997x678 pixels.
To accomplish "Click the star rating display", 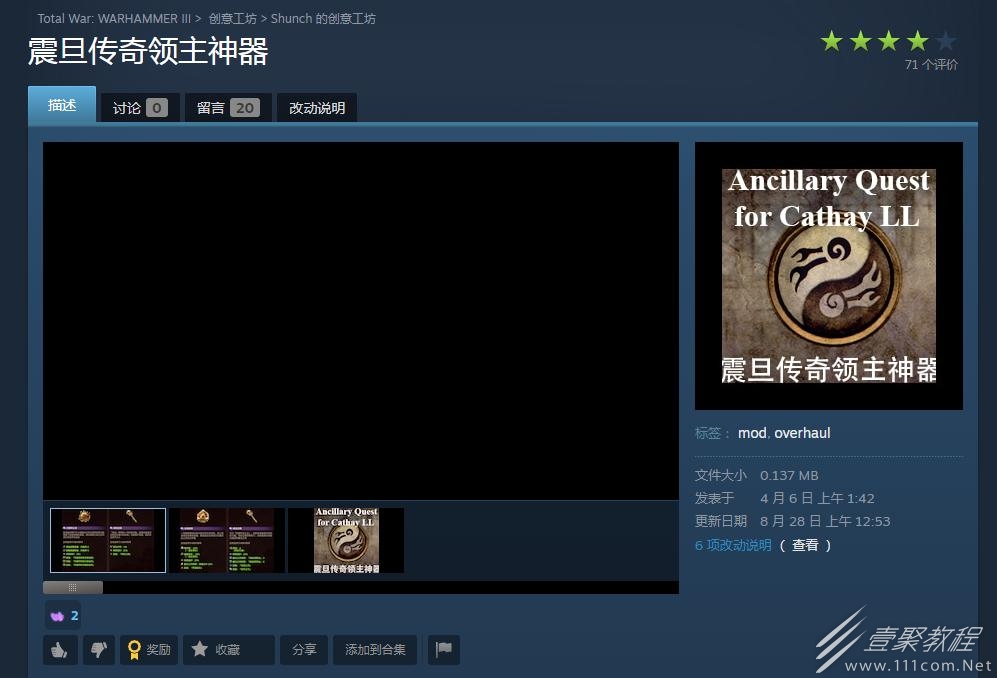I will pos(888,41).
